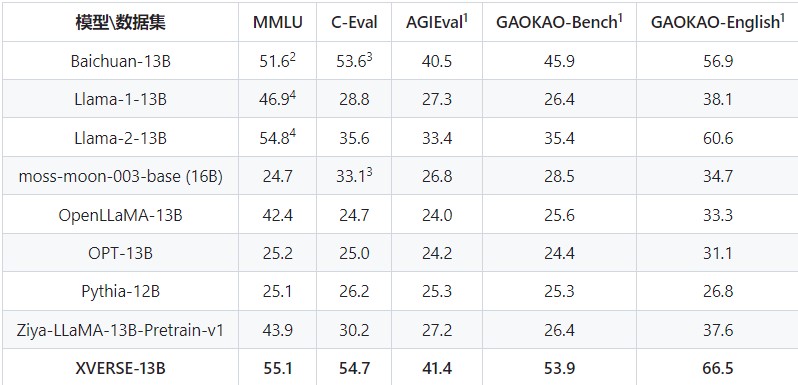Select the Pythia-12B row label

click(121, 291)
